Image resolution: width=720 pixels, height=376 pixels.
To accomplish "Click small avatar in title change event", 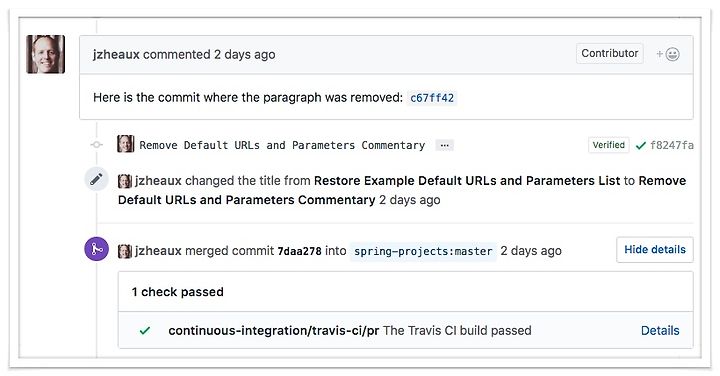I will [125, 181].
